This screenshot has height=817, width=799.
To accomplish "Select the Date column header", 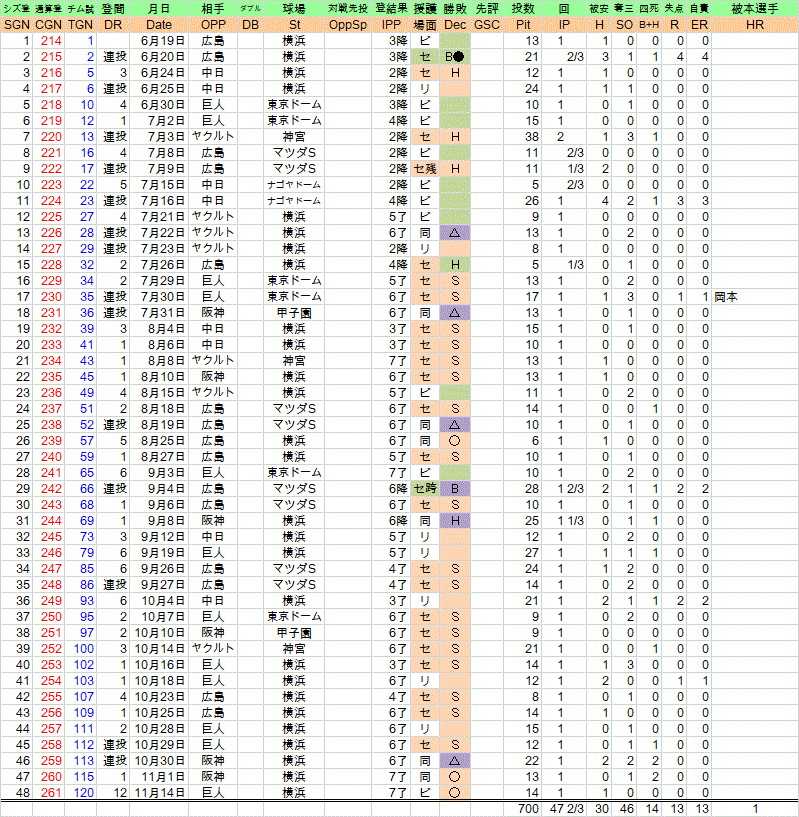I will pyautogui.click(x=158, y=24).
